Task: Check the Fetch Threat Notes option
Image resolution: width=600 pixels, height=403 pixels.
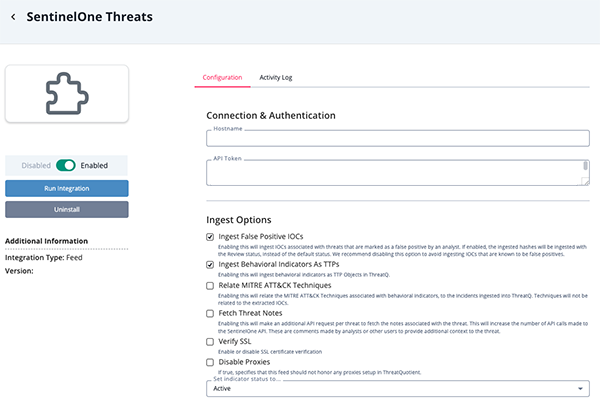Action: [210, 314]
